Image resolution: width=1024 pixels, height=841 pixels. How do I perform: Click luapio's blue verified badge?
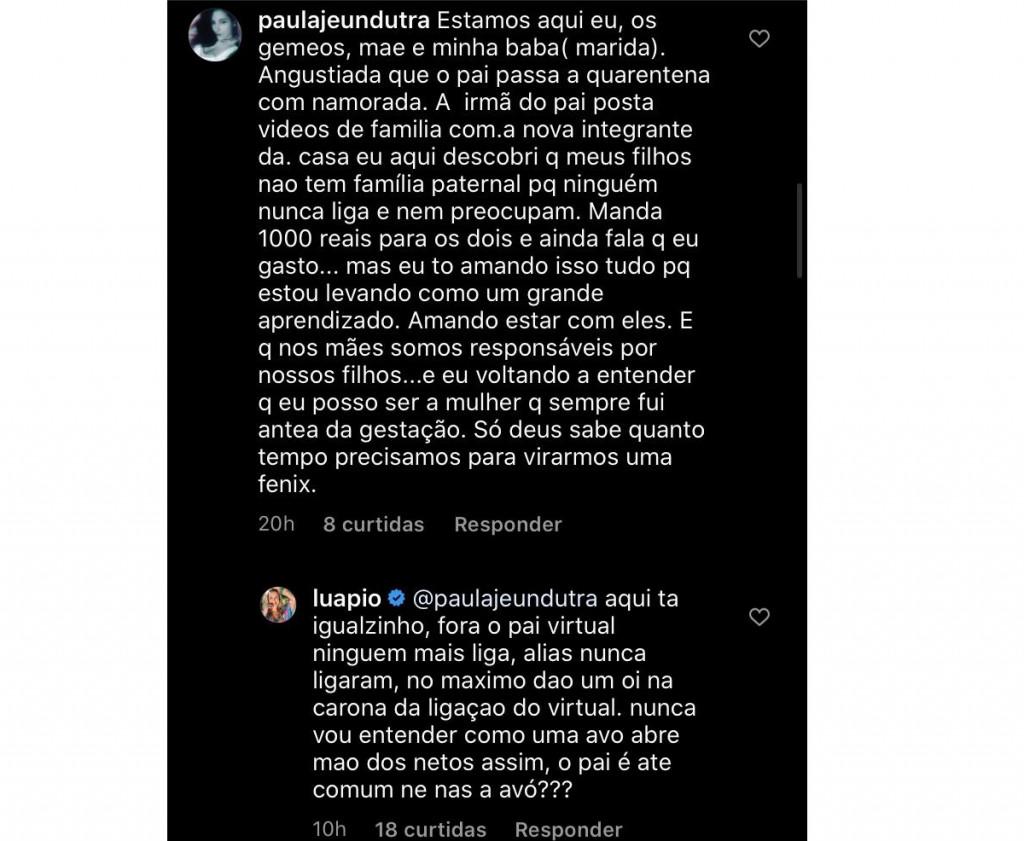point(396,598)
